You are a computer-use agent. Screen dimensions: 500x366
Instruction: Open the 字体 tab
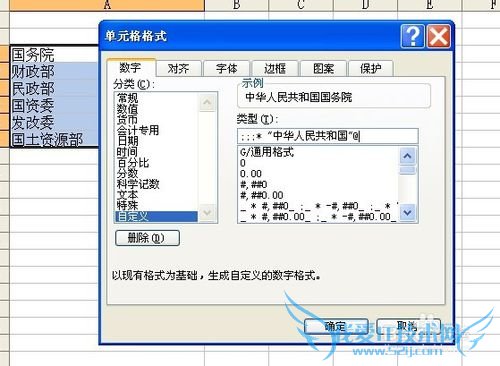[227, 69]
